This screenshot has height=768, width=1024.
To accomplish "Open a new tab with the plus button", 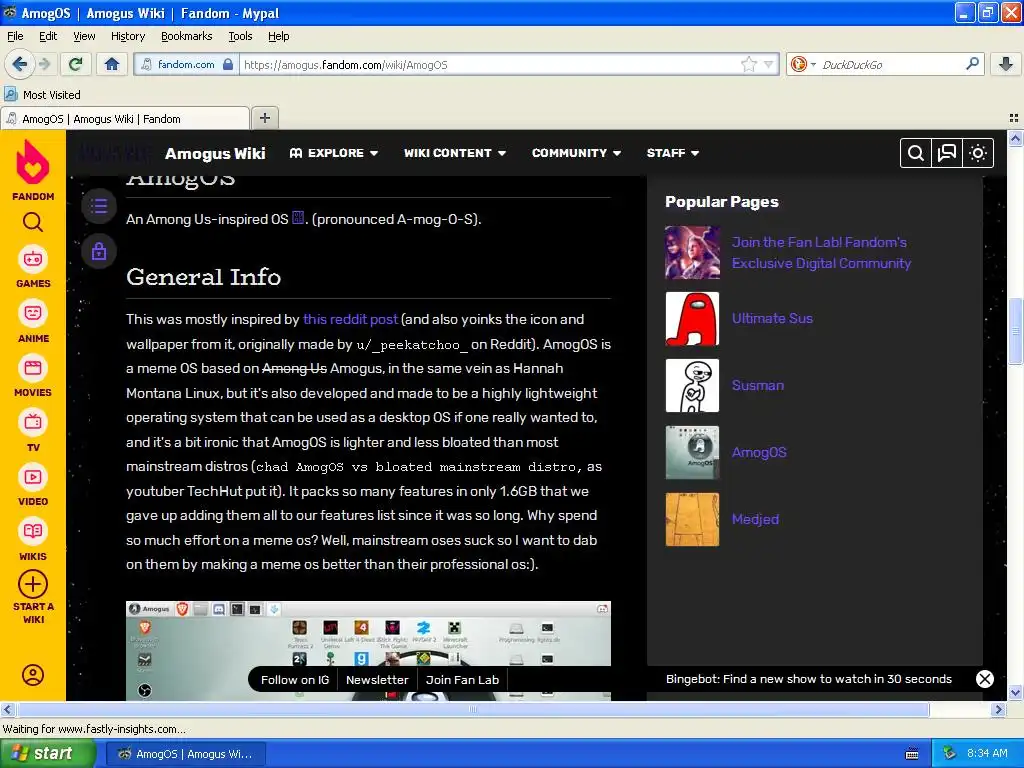I will 264,118.
